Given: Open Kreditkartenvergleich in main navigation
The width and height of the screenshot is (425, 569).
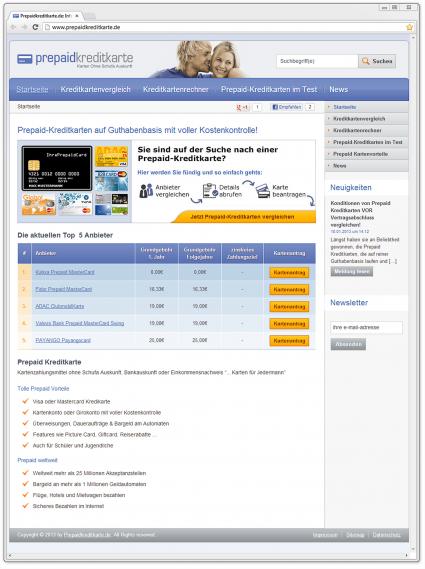Looking at the screenshot, I should 95,89.
